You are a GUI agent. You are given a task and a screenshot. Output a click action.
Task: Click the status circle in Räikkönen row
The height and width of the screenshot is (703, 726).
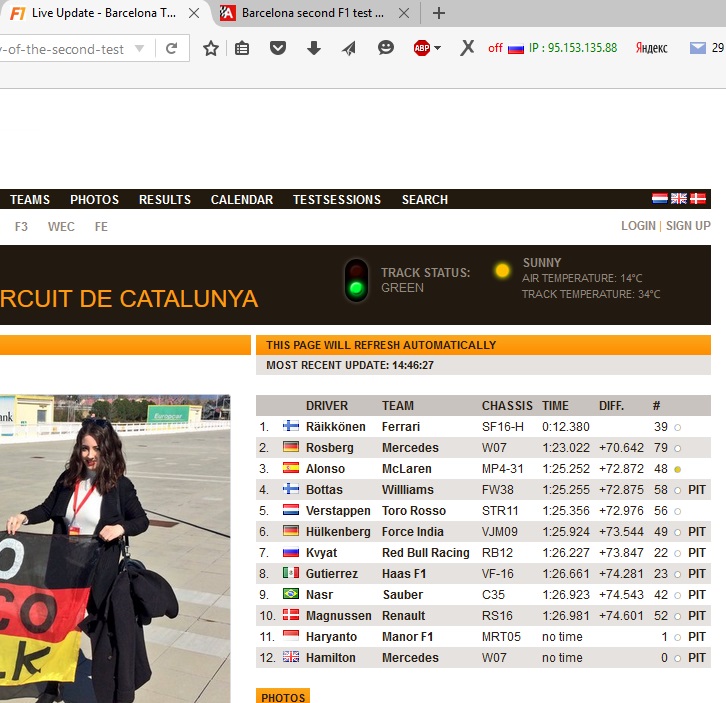click(x=677, y=427)
